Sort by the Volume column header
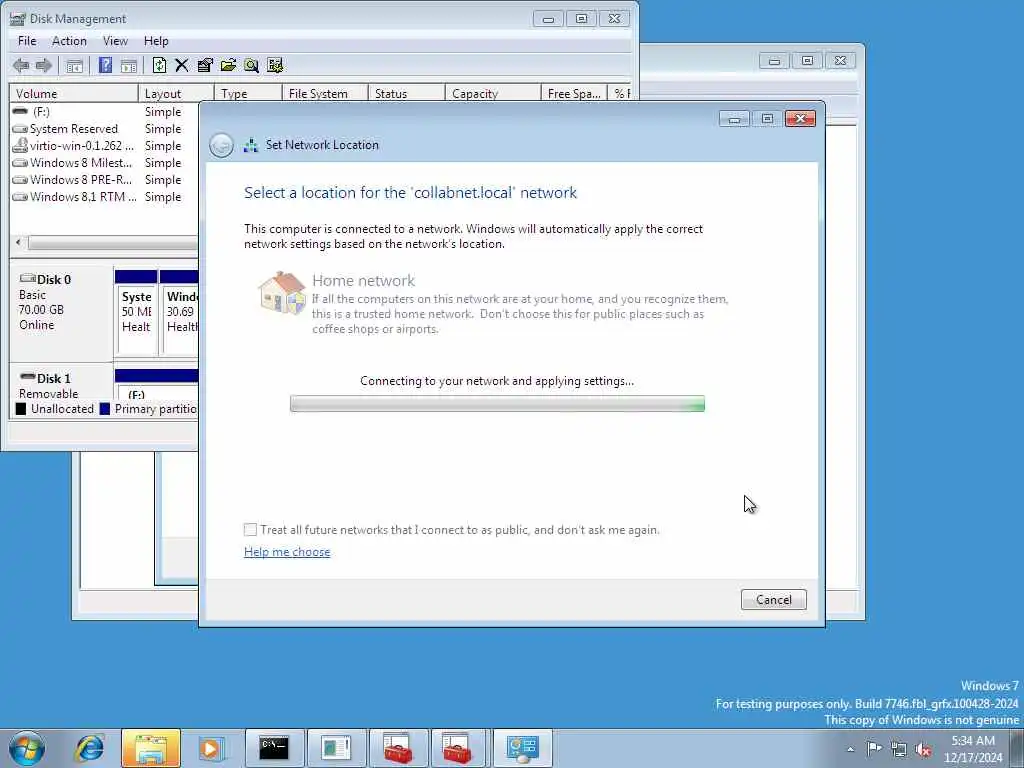 pyautogui.click(x=73, y=93)
